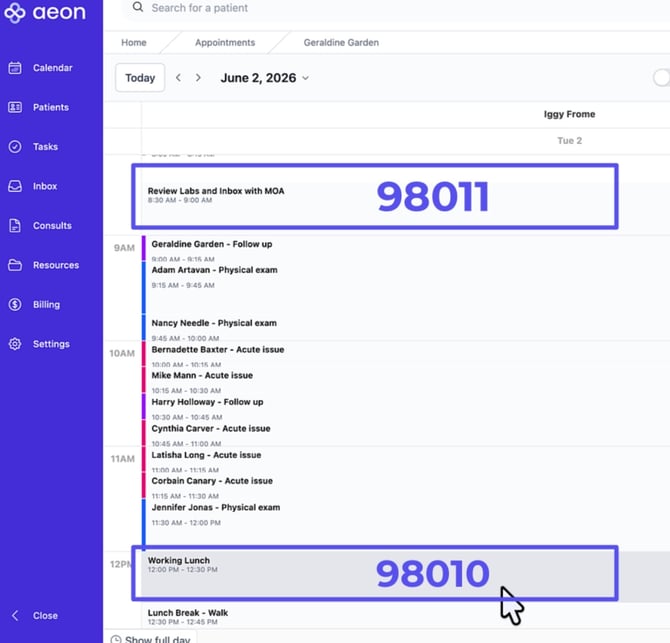
Task: Click the magnifier search icon
Action: point(138,7)
